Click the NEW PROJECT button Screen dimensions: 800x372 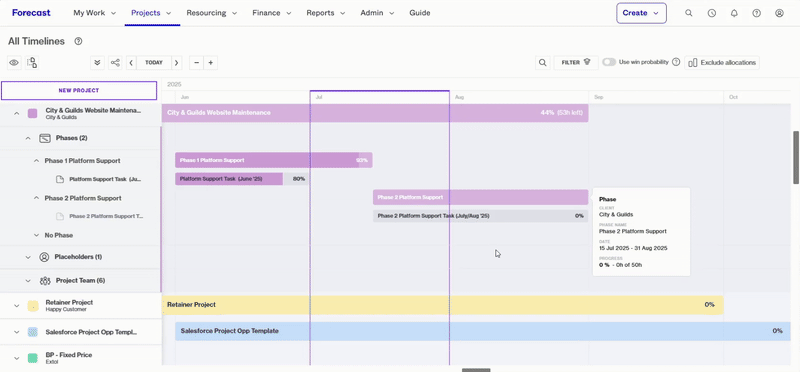(x=79, y=90)
